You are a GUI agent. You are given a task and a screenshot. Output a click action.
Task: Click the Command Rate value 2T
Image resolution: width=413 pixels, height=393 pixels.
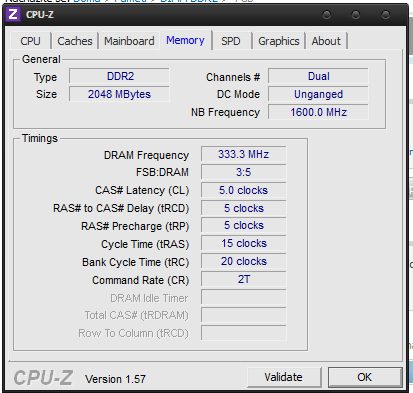pos(244,279)
